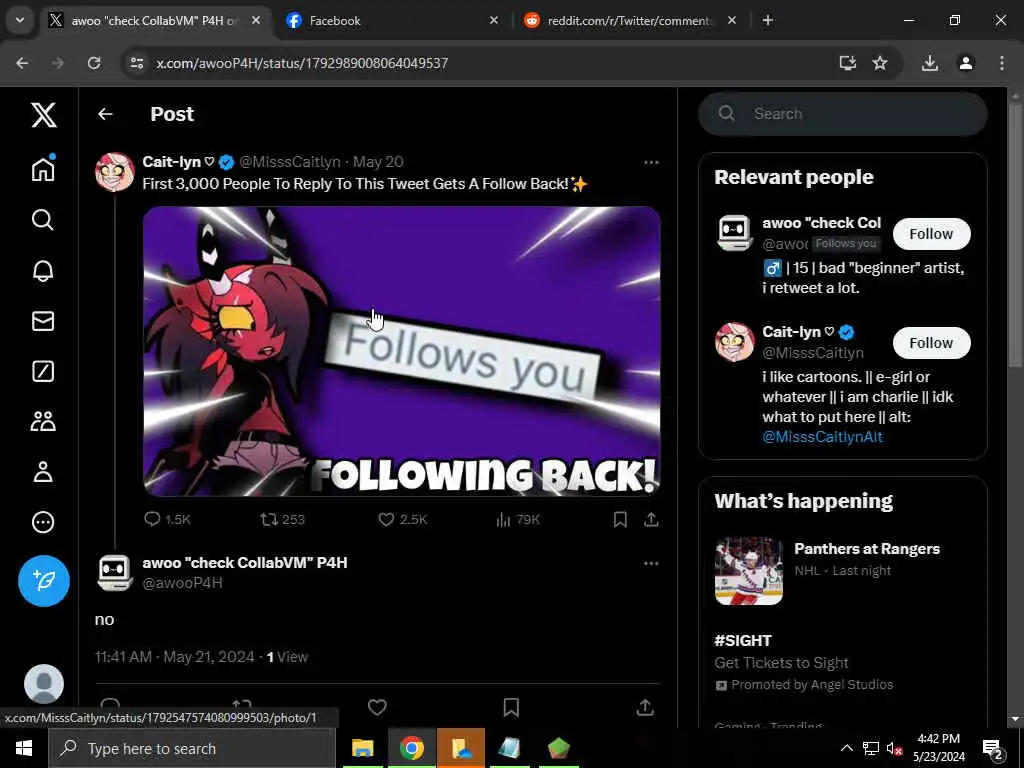Open the Panthers at Rangers thumbnail
The image size is (1024, 768).
[748, 571]
